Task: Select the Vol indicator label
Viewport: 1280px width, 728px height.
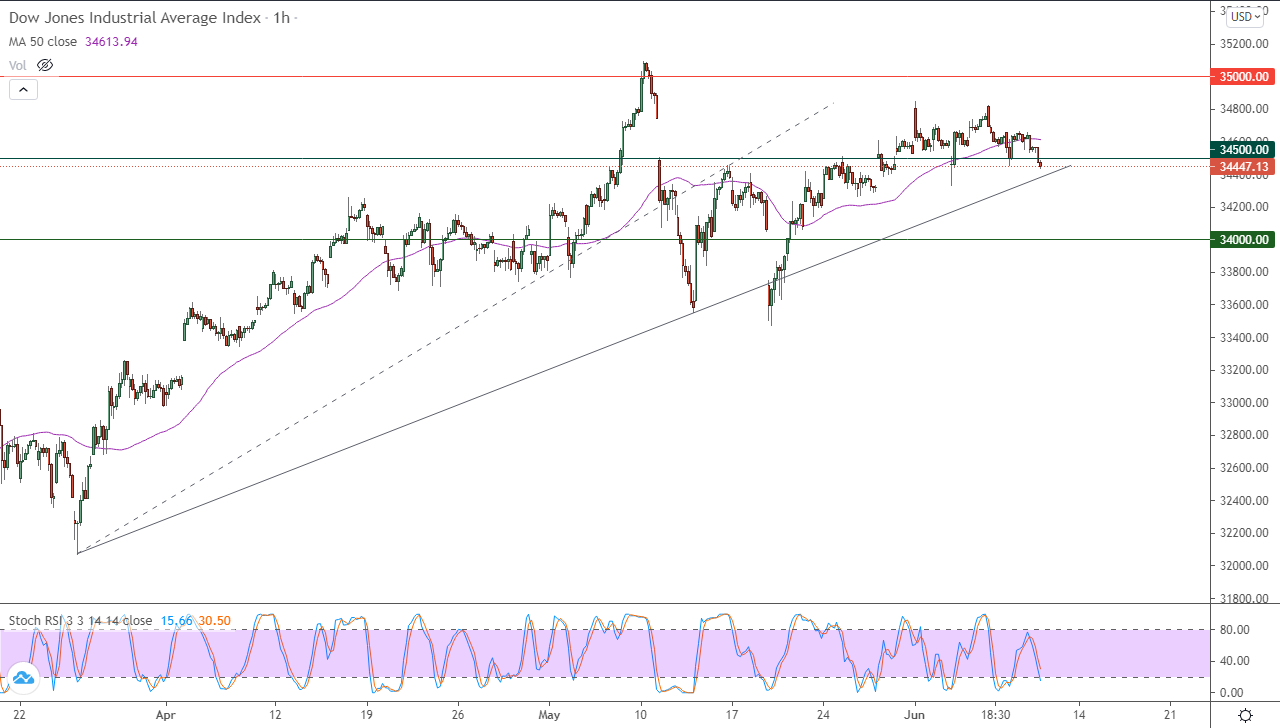Action: pyautogui.click(x=18, y=65)
